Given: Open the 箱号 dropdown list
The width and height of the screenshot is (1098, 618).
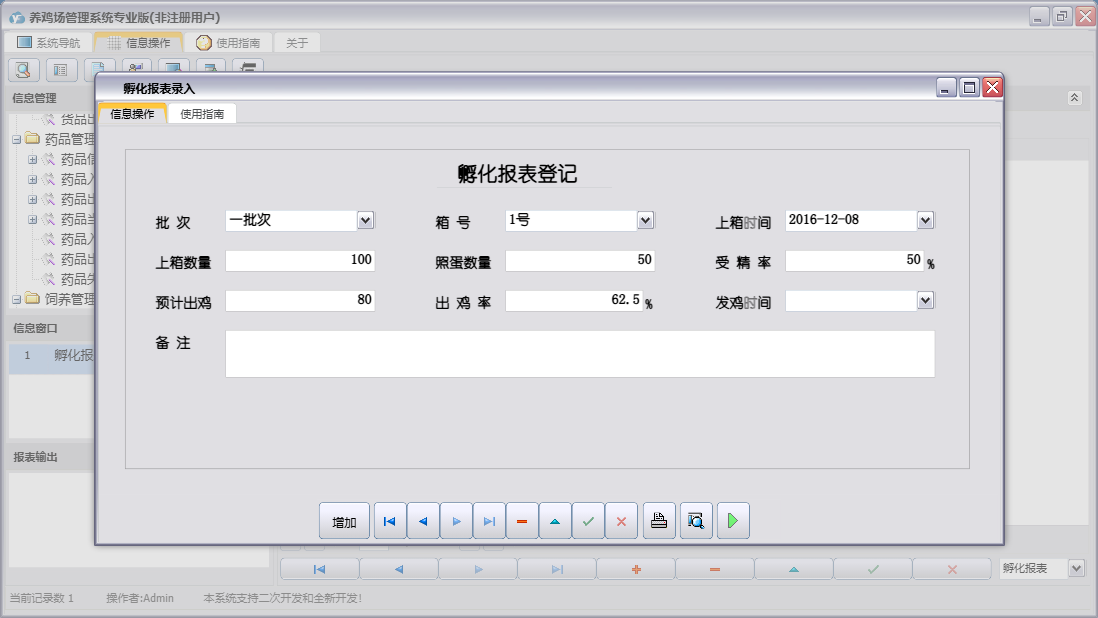Looking at the screenshot, I should 645,220.
